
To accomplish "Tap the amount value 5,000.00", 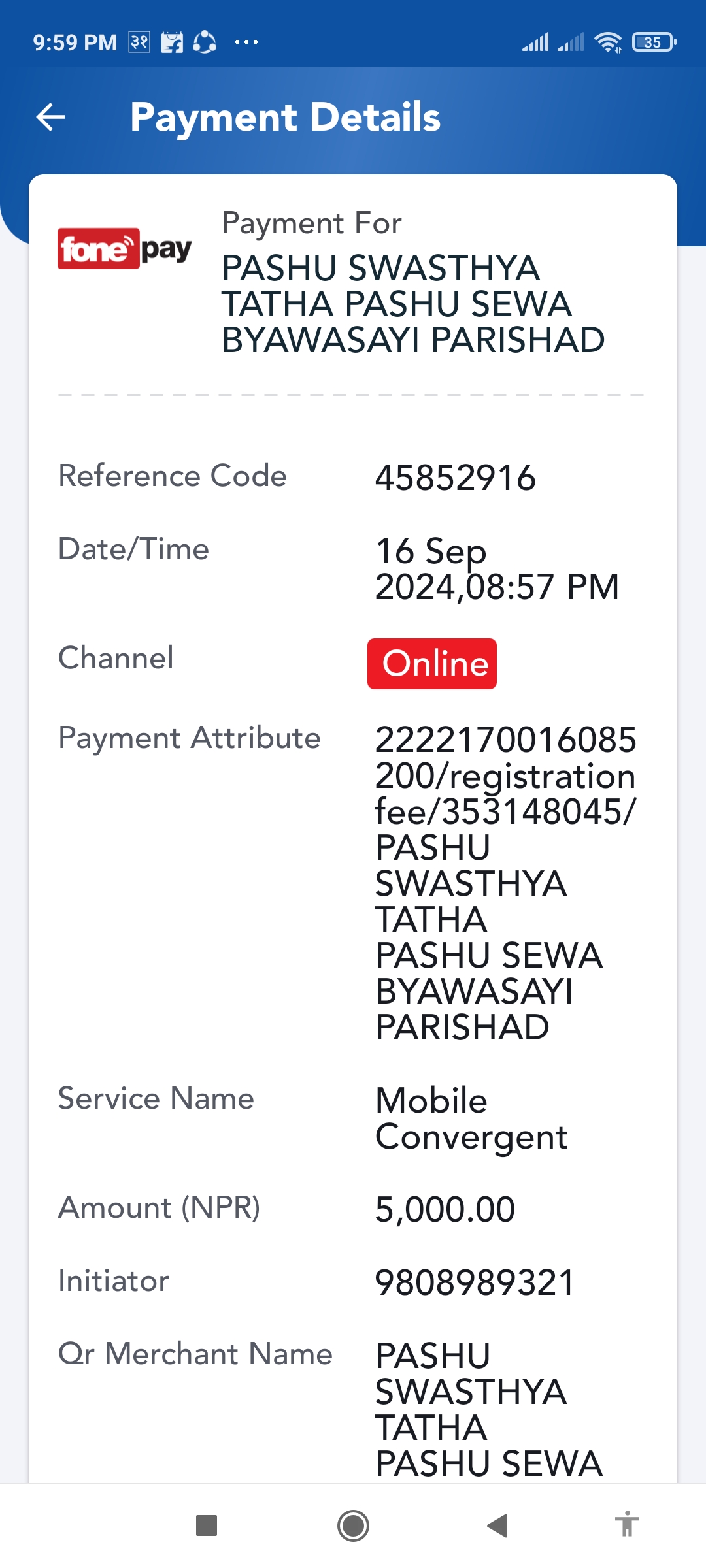I will tap(445, 1209).
